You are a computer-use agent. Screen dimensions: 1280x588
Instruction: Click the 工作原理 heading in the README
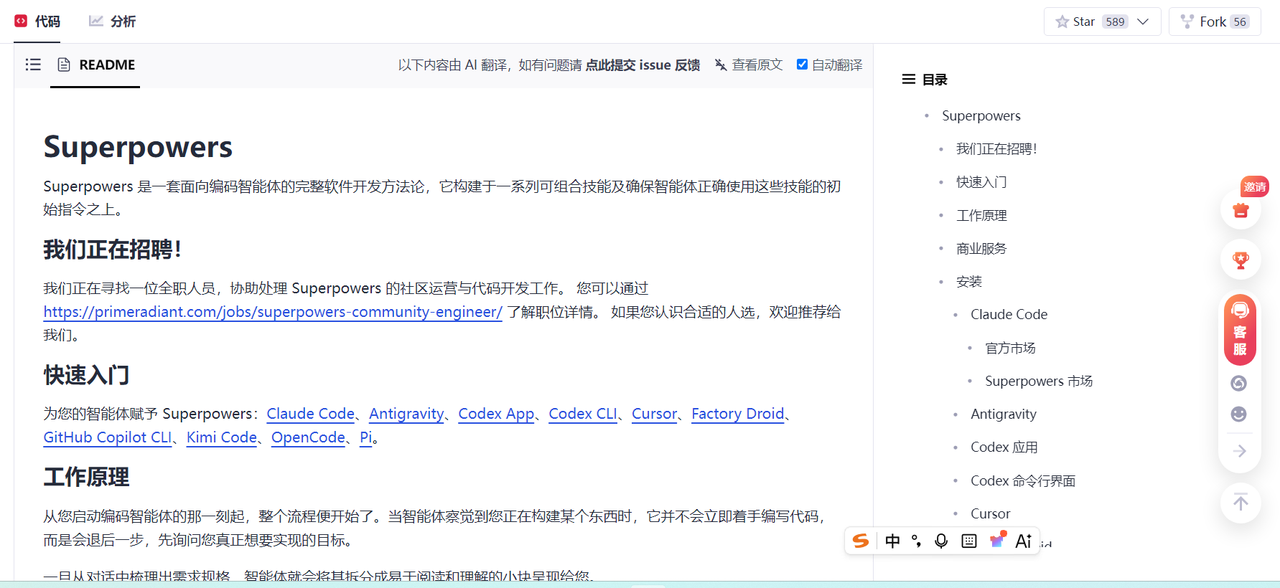click(x=86, y=477)
